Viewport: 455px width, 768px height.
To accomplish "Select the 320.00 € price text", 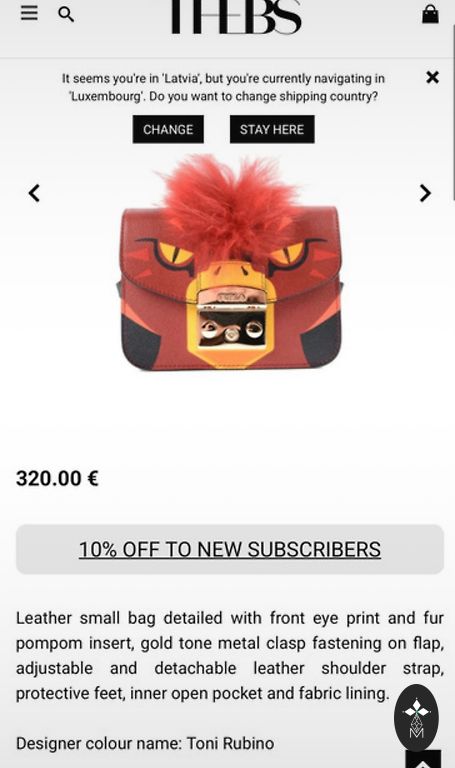I will 57,479.
